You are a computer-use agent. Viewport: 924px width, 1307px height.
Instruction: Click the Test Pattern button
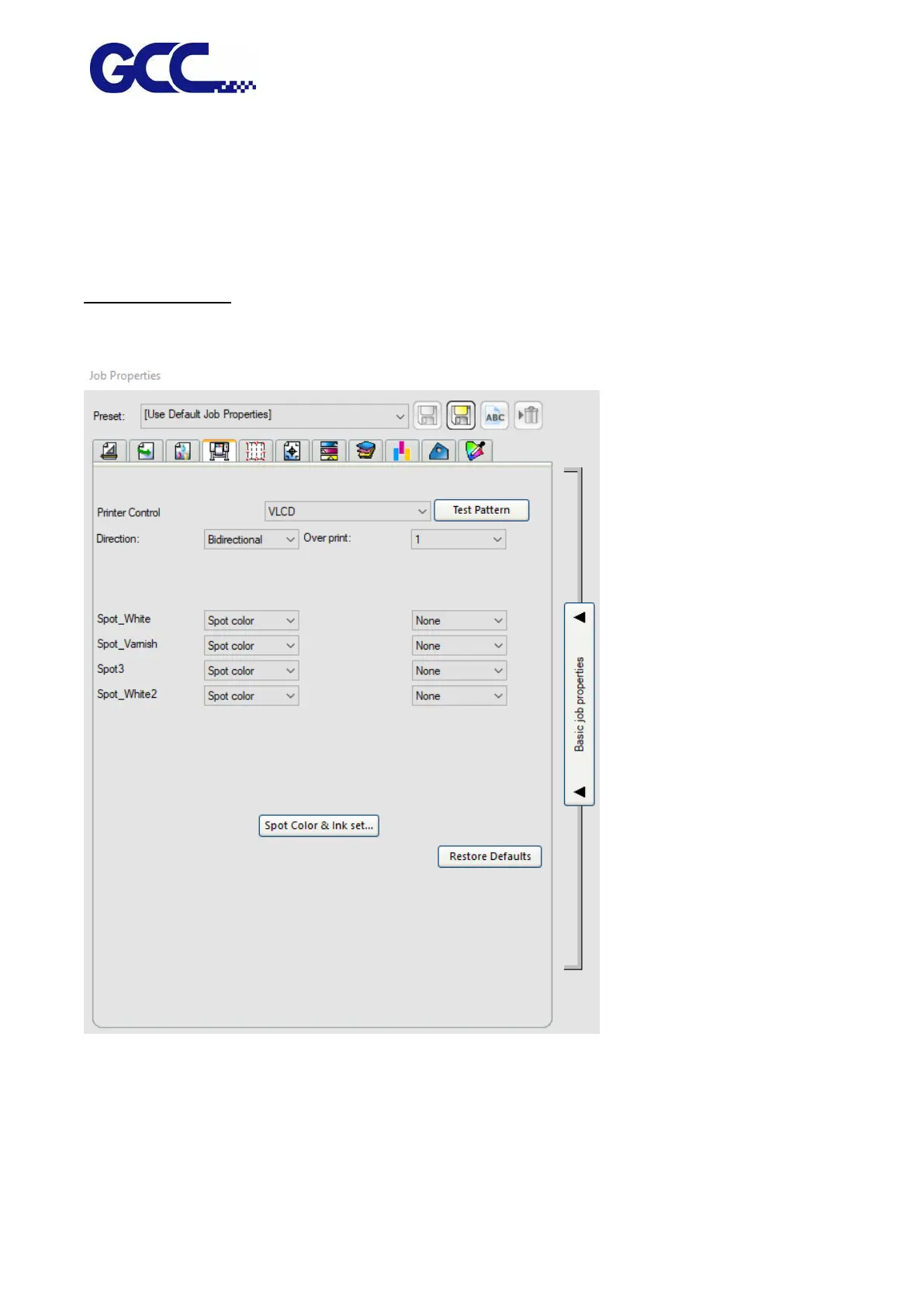pyautogui.click(x=481, y=511)
